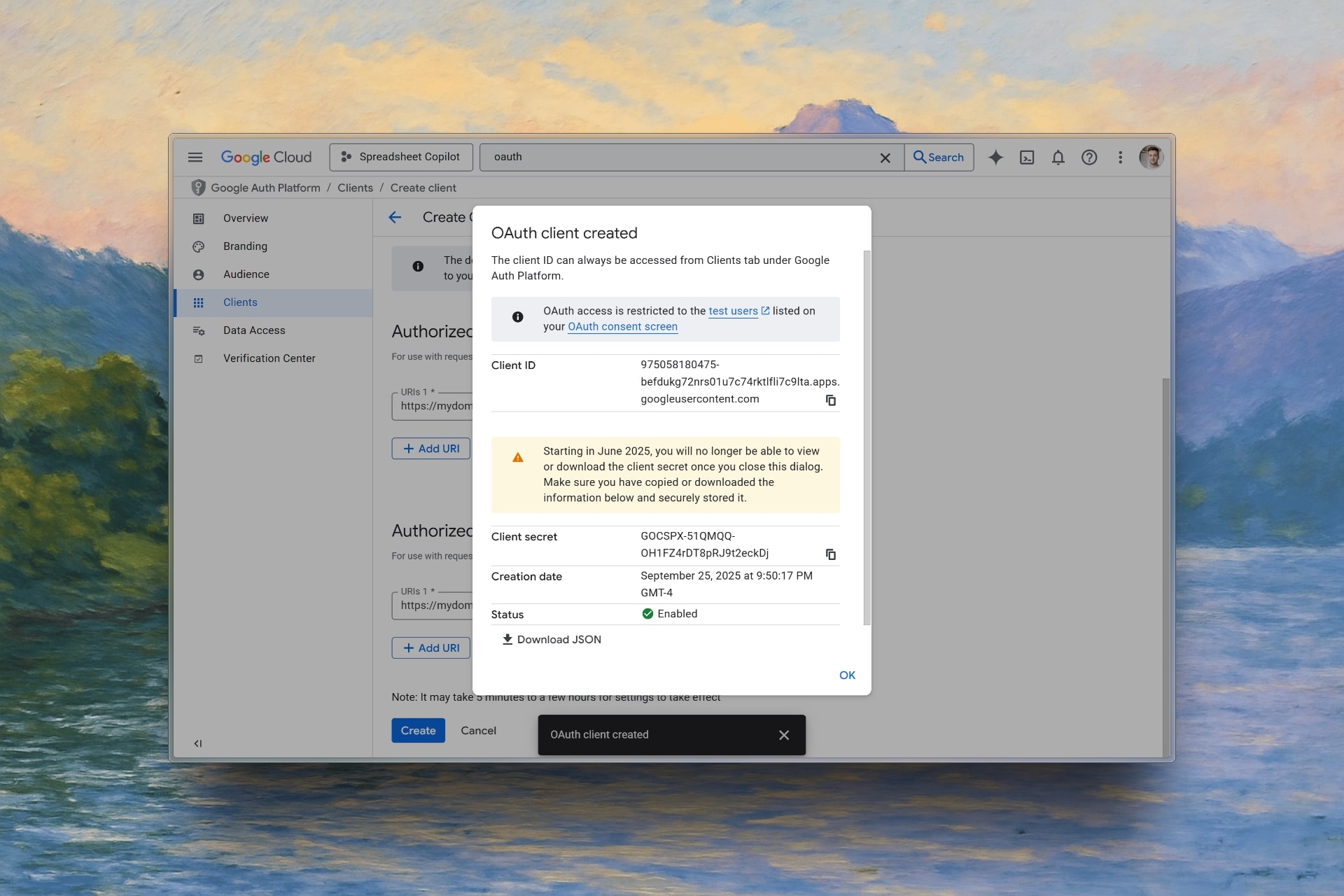This screenshot has height=896, width=1344.
Task: Open the Data Access section
Action: [x=254, y=330]
